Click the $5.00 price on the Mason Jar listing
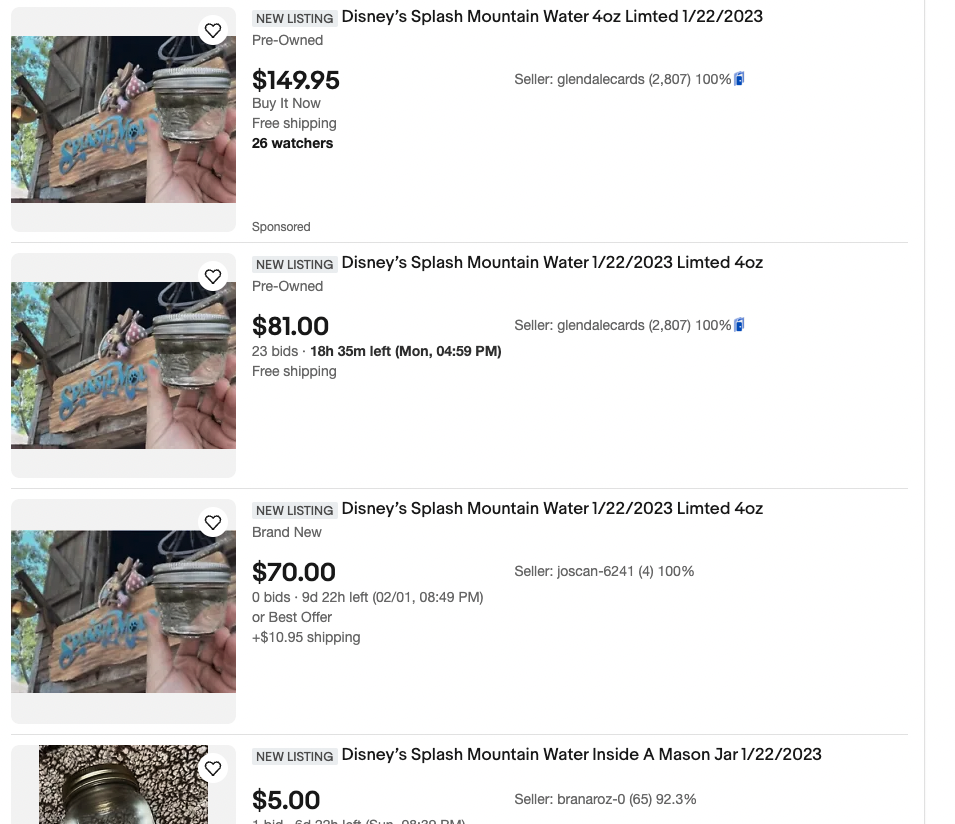Viewport: 955px width, 824px height. point(286,800)
